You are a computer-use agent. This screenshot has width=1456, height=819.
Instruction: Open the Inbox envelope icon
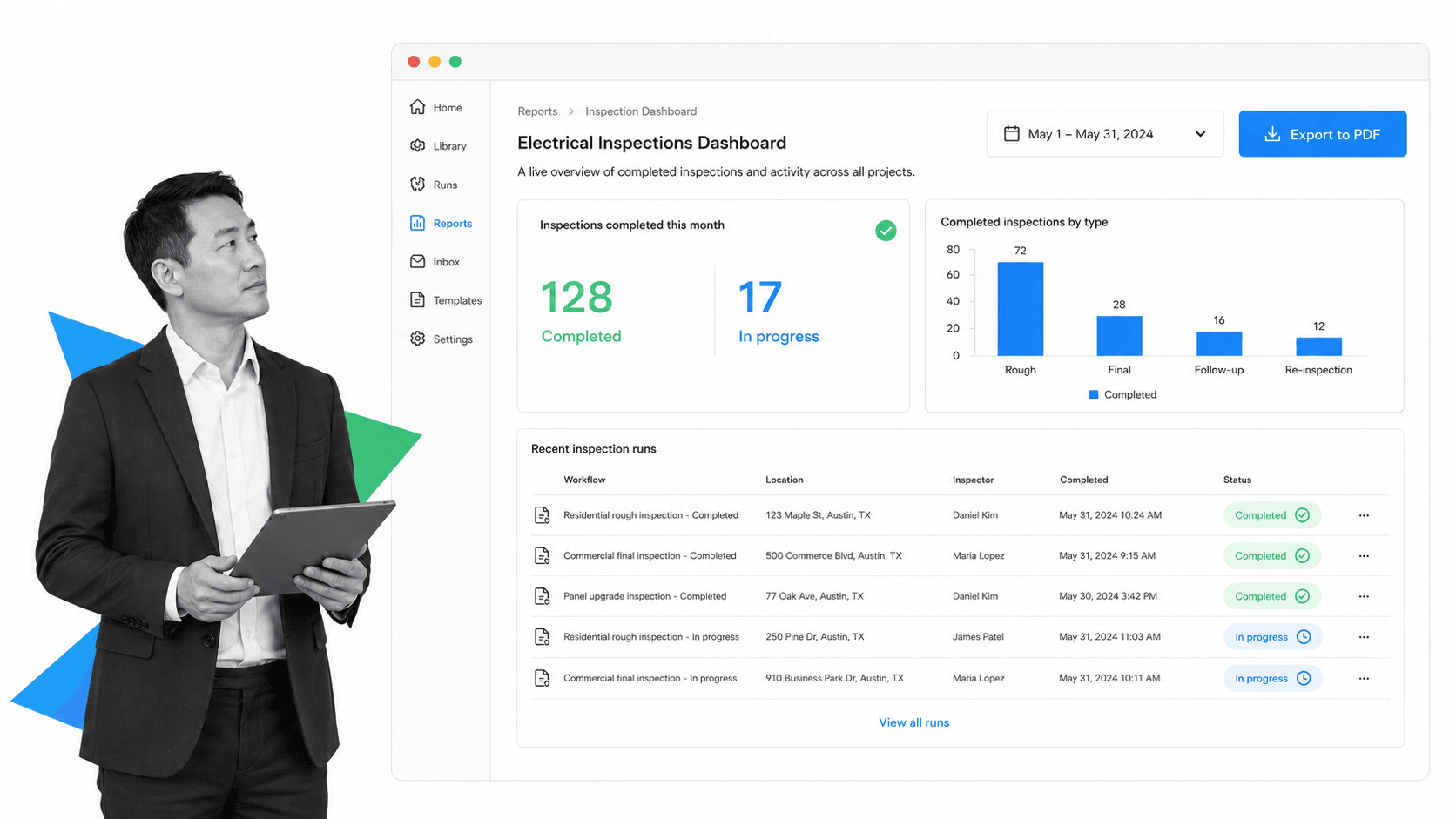[x=418, y=261]
